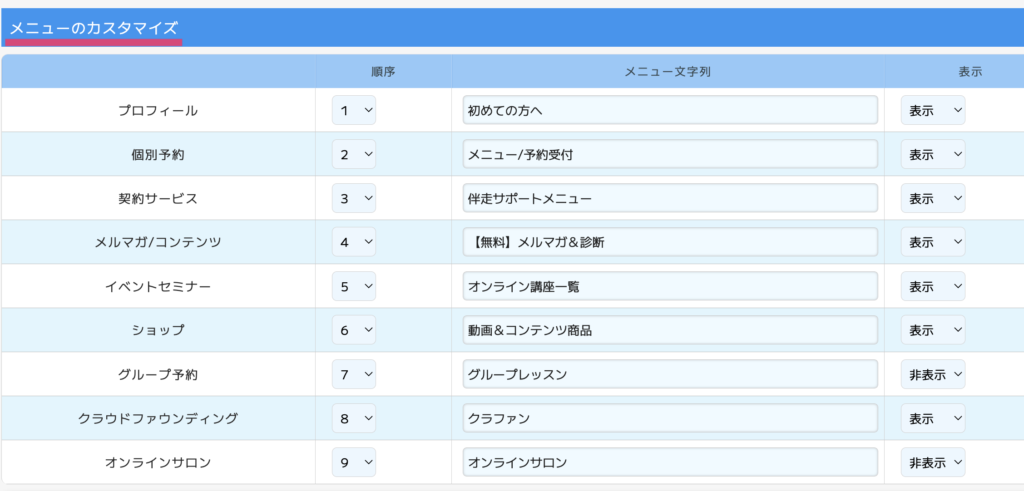The image size is (1024, 491).
Task: Click the クラファン input field
Action: tap(670, 418)
